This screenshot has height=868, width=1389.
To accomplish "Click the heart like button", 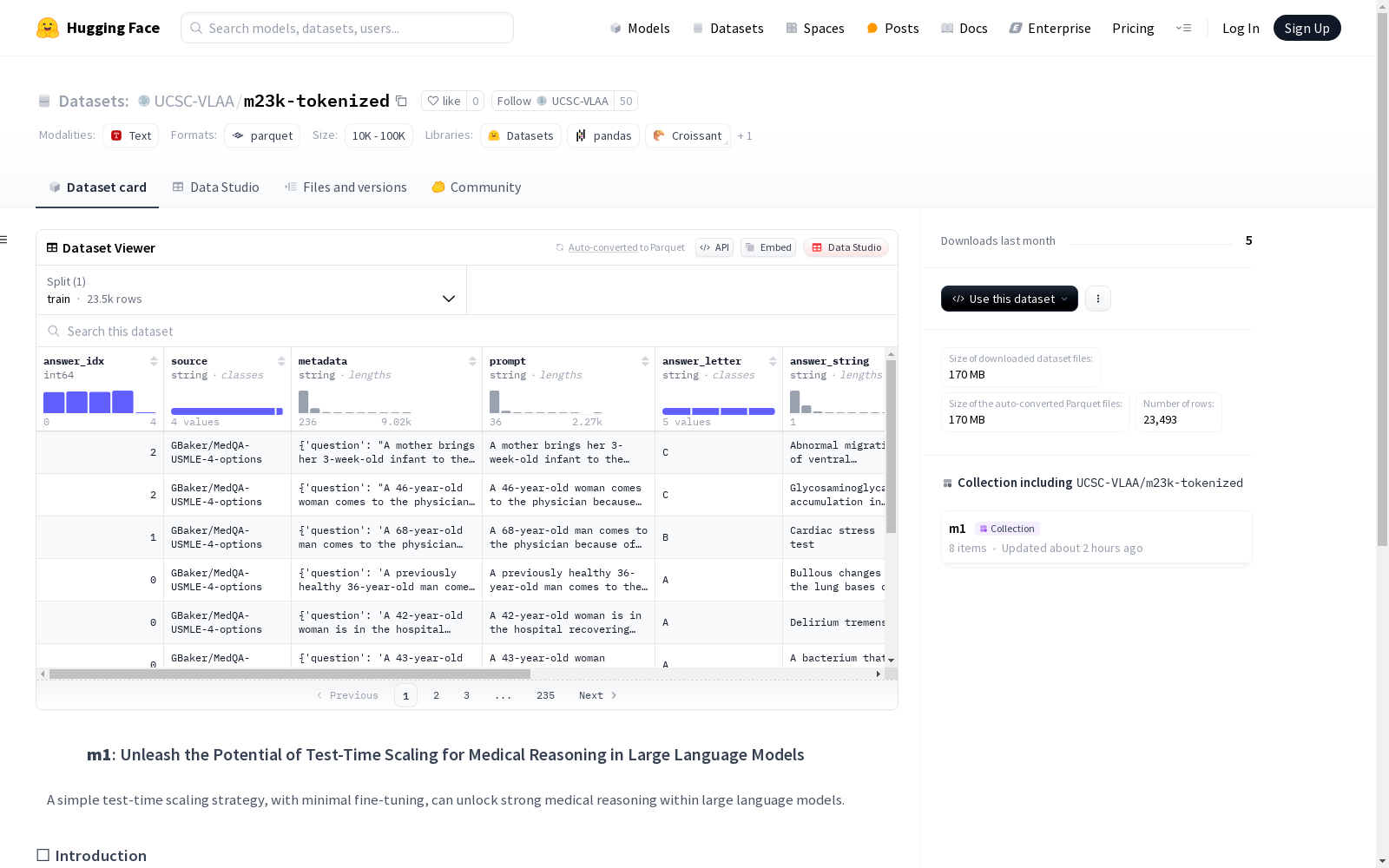I will click(x=444, y=101).
